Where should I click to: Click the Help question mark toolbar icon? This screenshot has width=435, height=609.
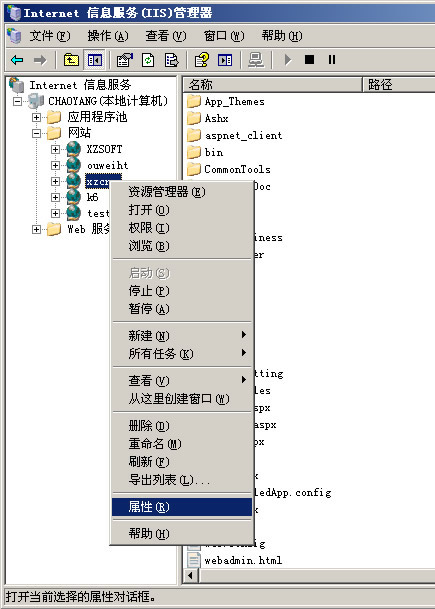click(201, 60)
